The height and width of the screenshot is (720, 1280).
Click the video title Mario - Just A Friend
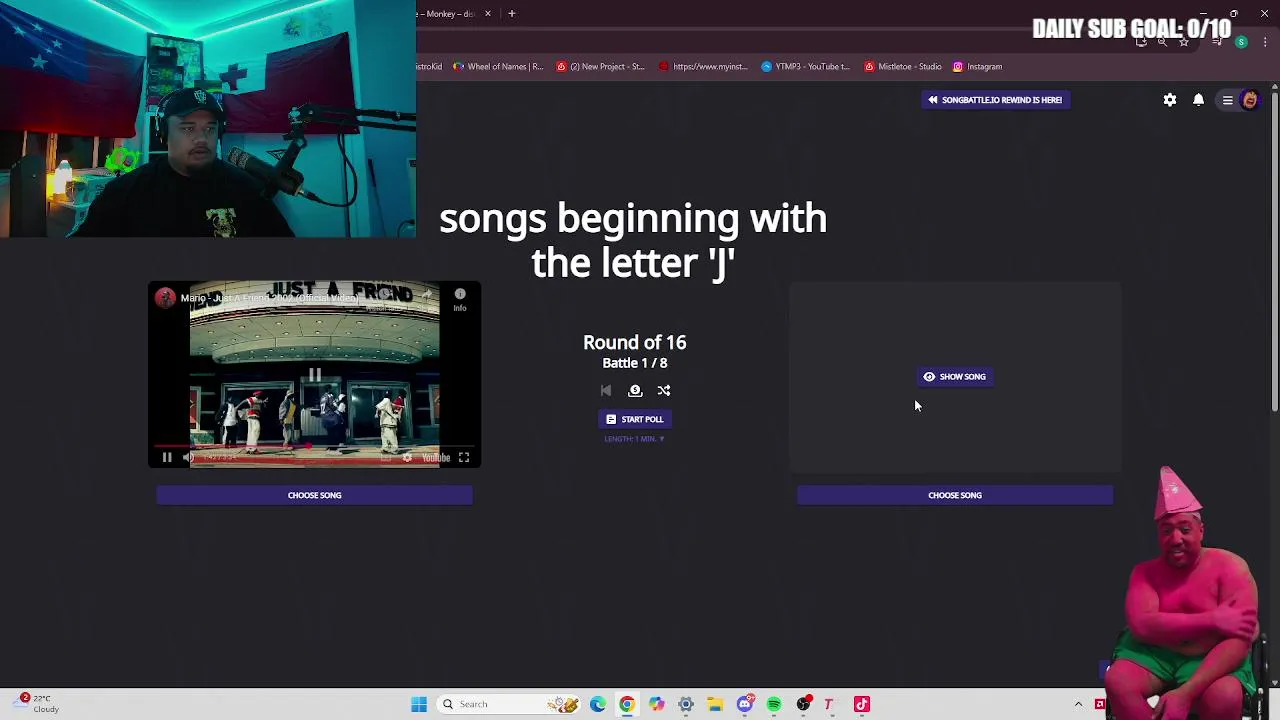coord(268,298)
